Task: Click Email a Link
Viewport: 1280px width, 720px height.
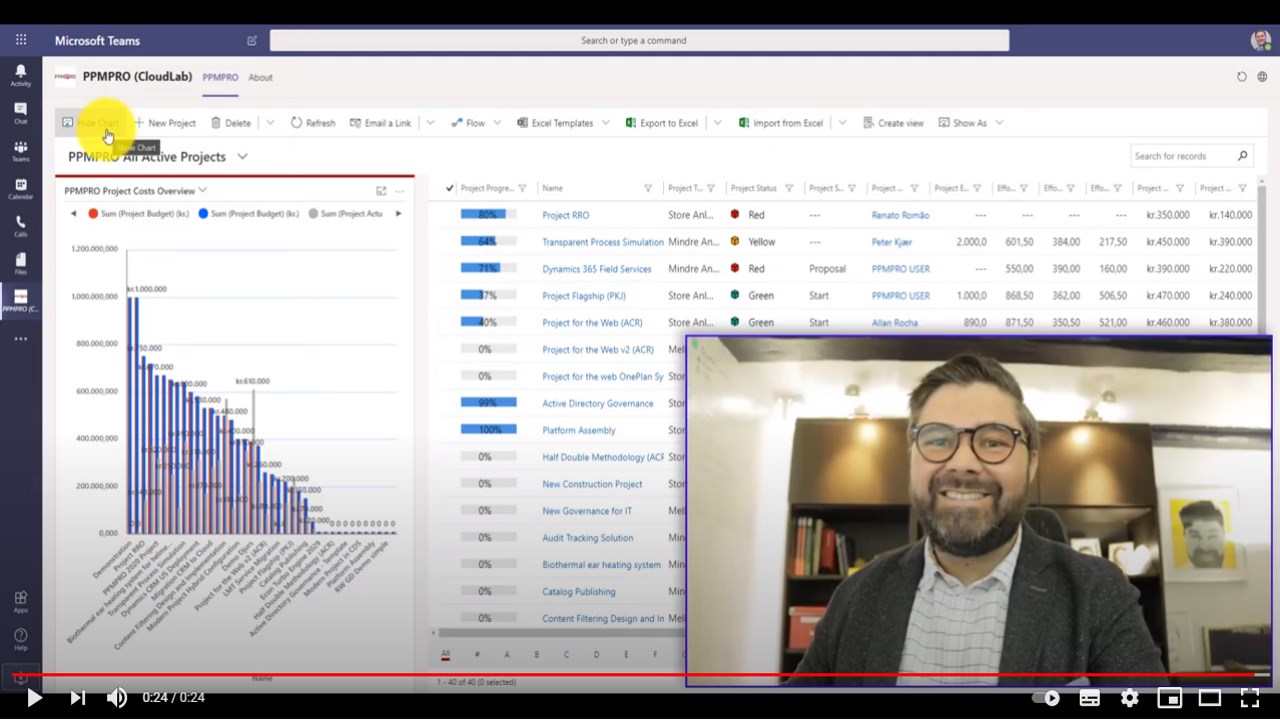Action: 380,123
